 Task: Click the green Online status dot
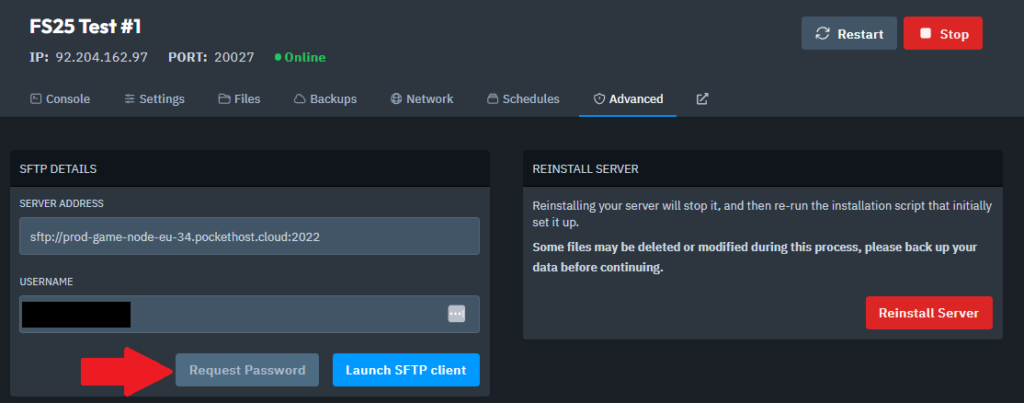(279, 58)
